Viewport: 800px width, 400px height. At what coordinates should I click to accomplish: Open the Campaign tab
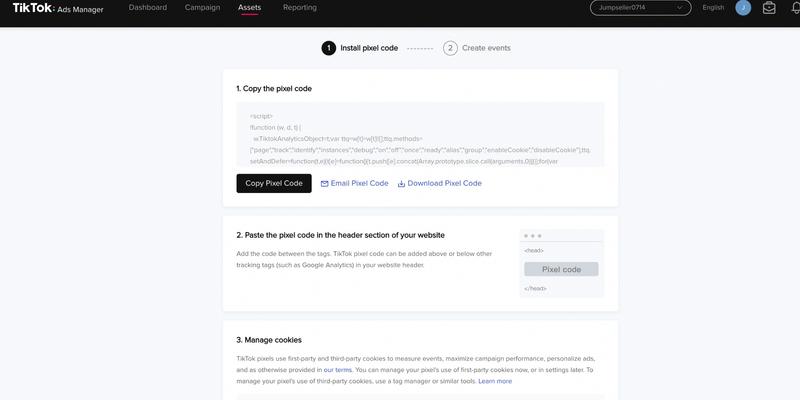tap(203, 8)
